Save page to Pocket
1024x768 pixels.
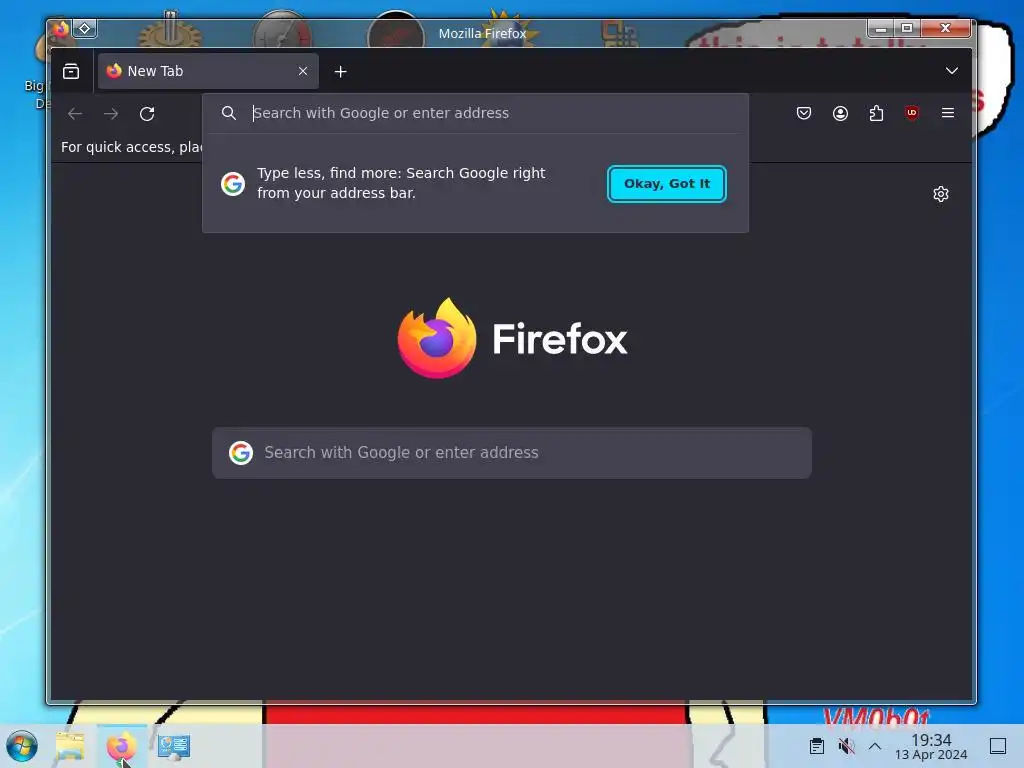[x=804, y=113]
